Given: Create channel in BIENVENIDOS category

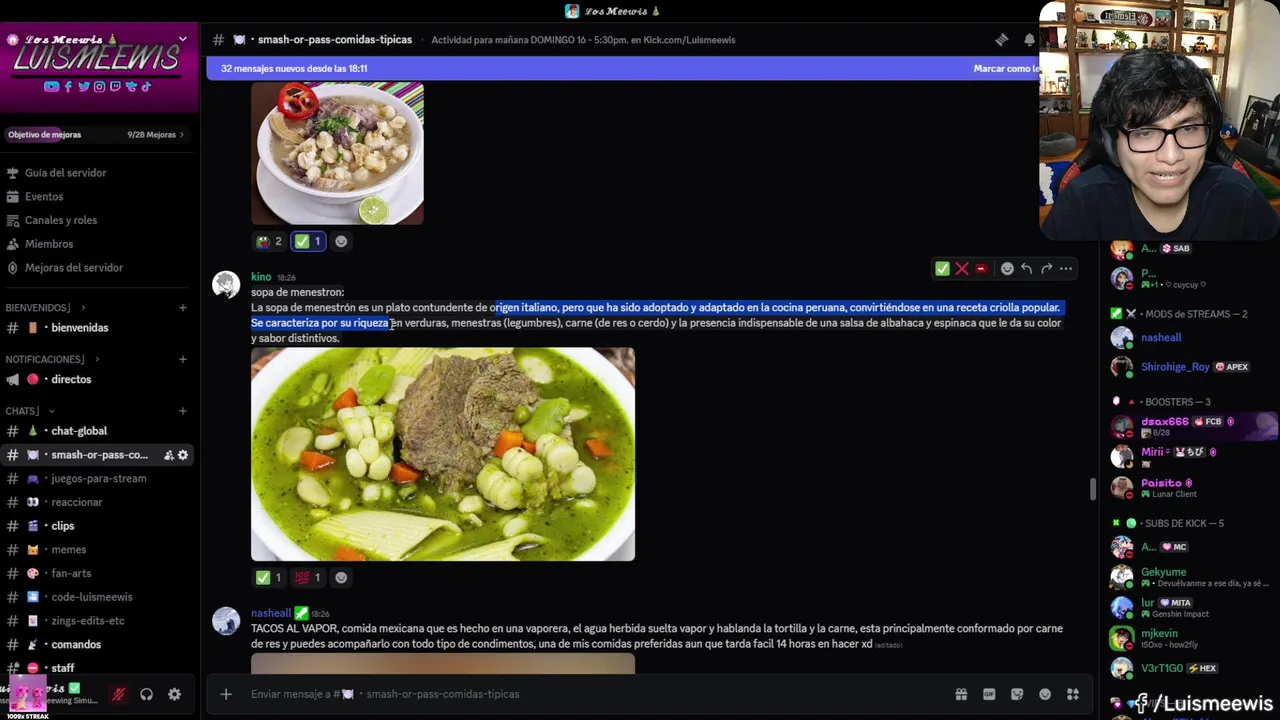Looking at the screenshot, I should (x=183, y=308).
